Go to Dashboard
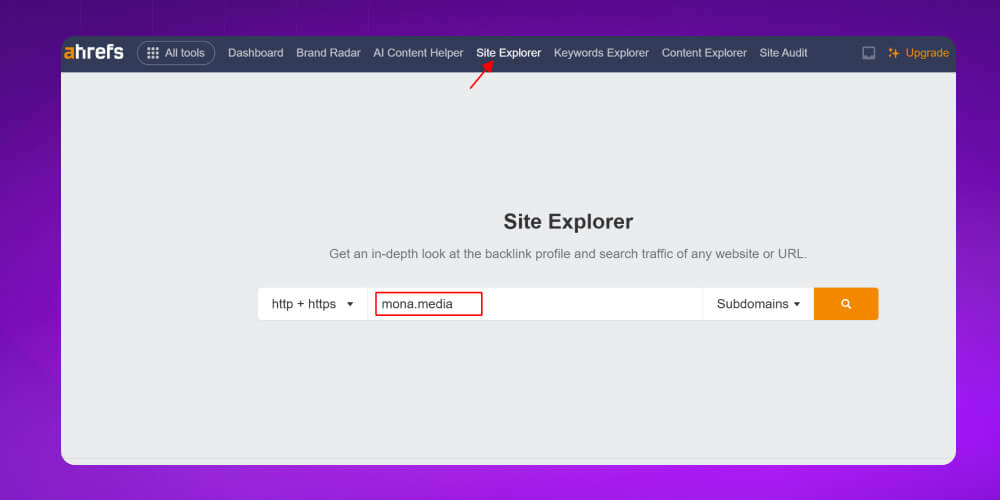The width and height of the screenshot is (1000, 500). 256,53
